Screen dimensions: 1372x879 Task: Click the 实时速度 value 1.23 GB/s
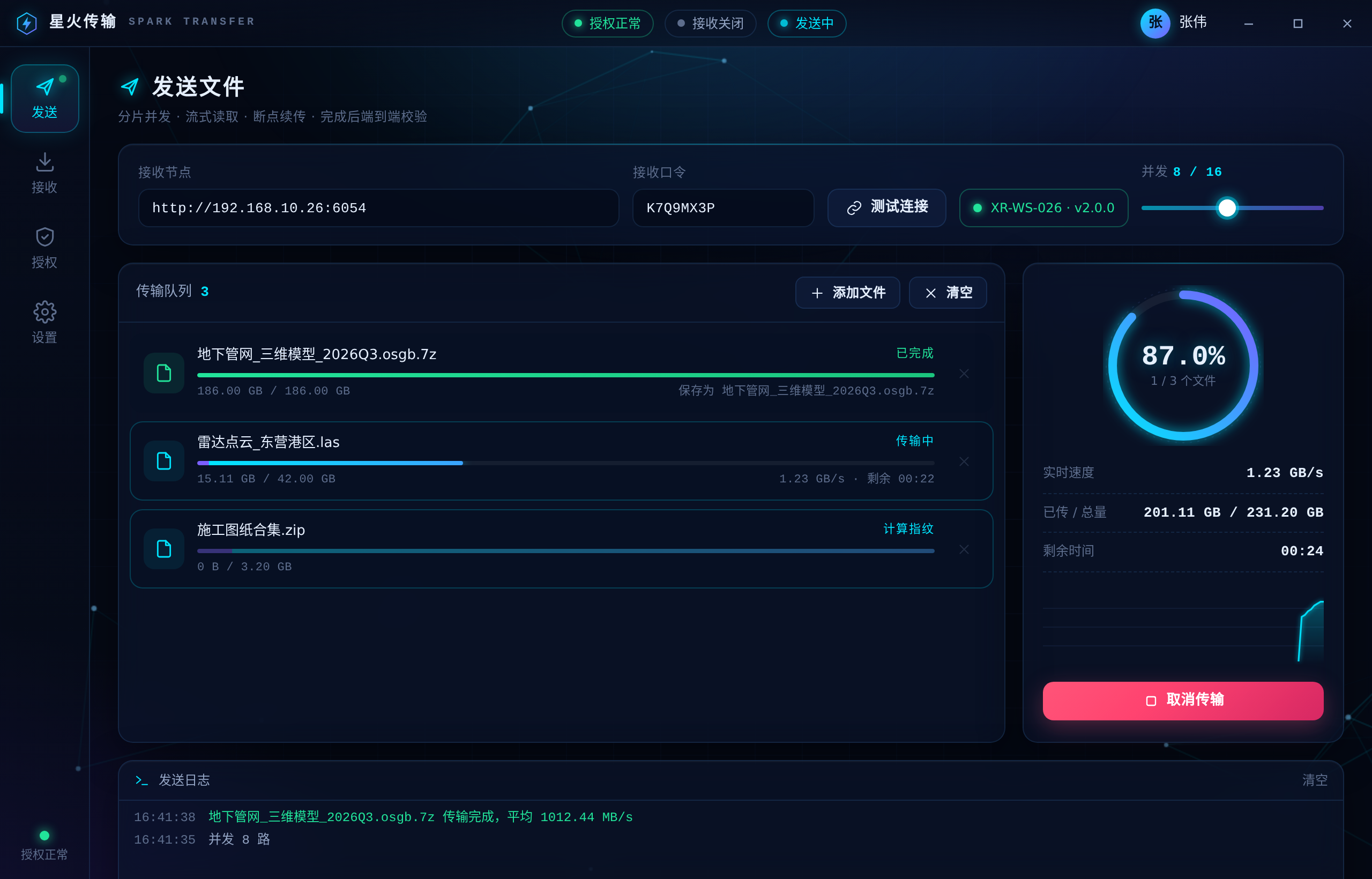1284,473
